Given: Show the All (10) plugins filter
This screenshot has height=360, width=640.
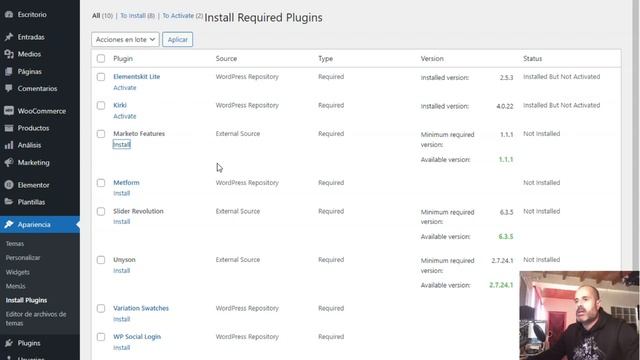Looking at the screenshot, I should point(102,16).
